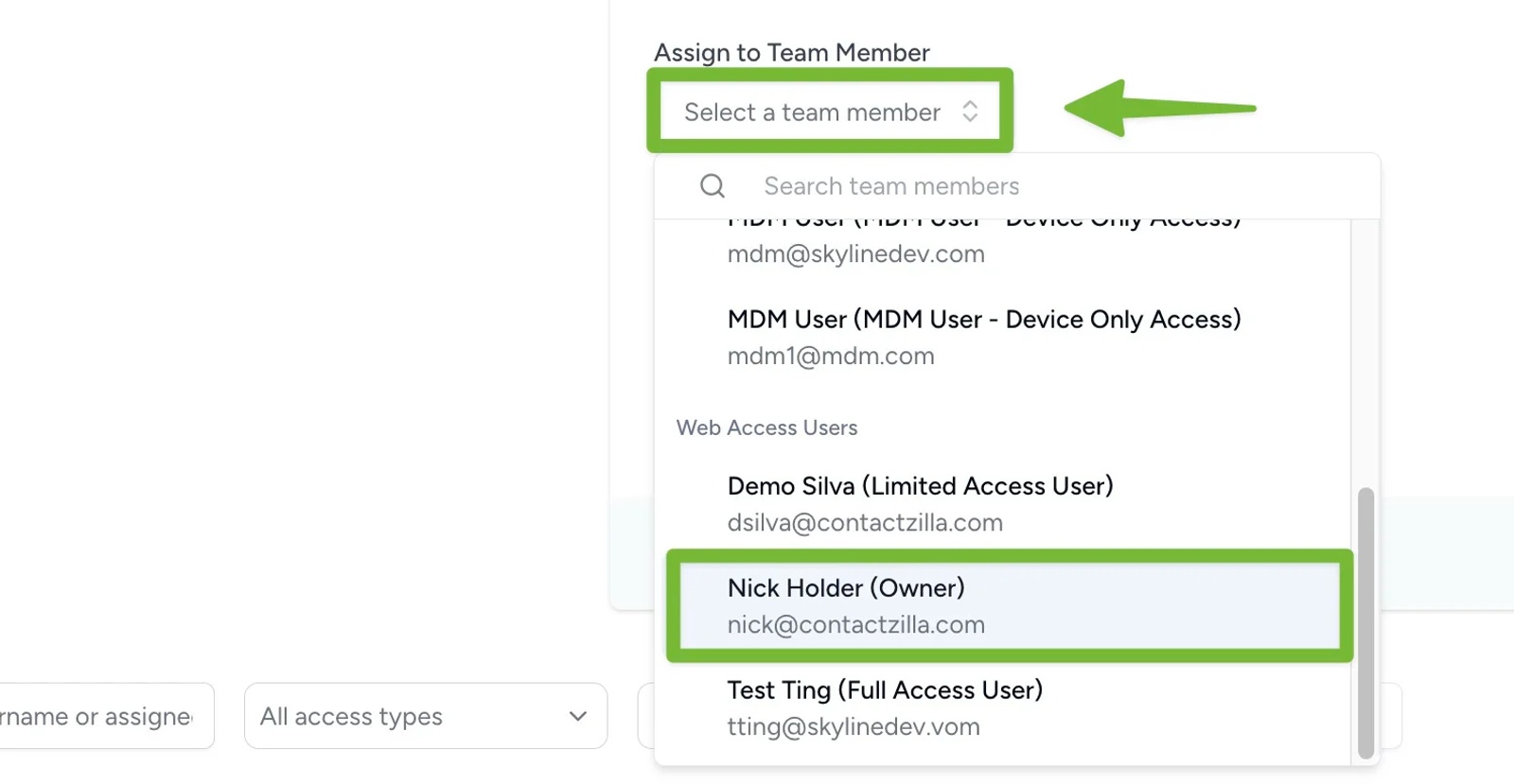Click the Assign to Team Member label
The height and width of the screenshot is (784, 1514).
tap(792, 53)
